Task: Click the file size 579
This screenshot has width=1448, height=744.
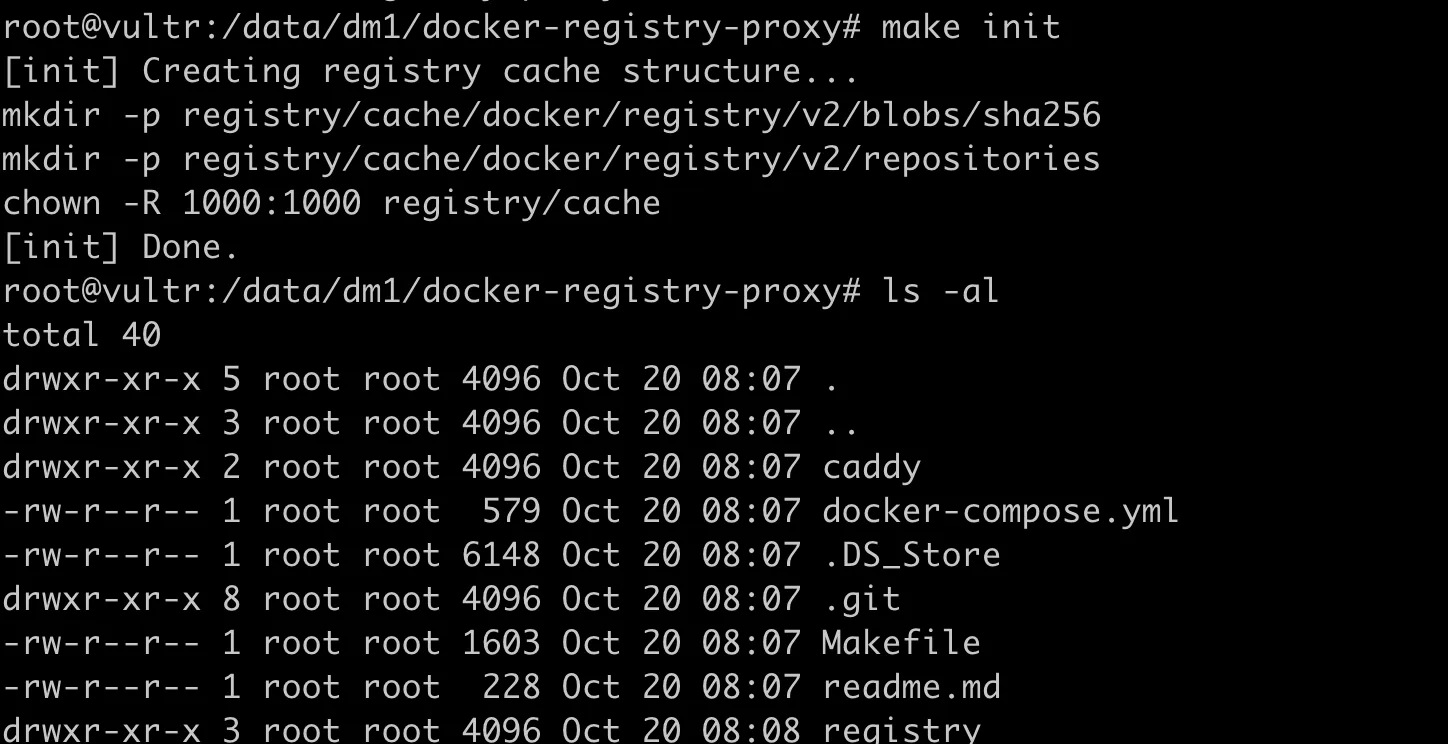Action: coord(511,511)
